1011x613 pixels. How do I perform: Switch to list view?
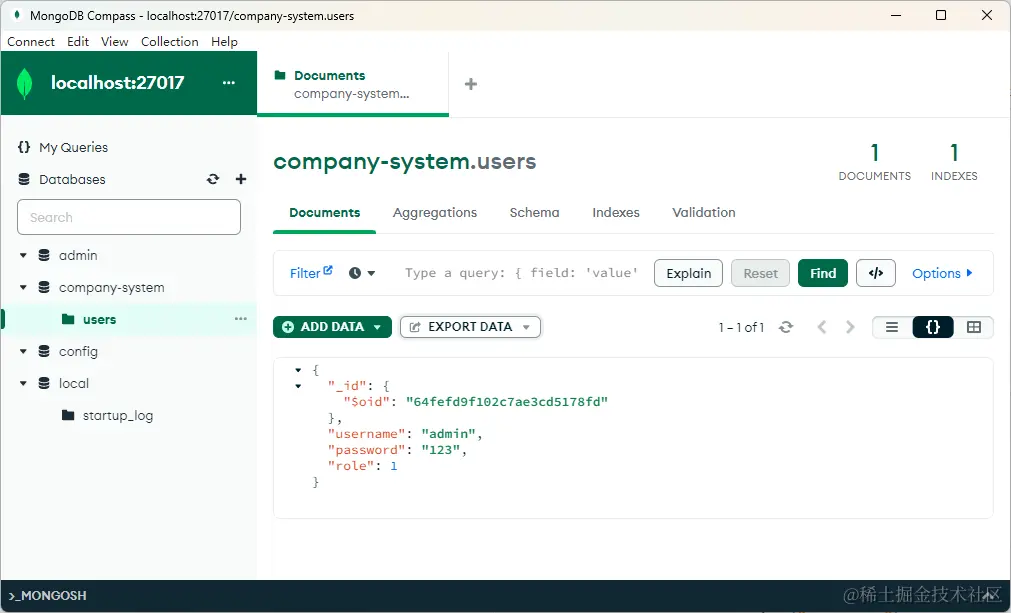point(892,327)
